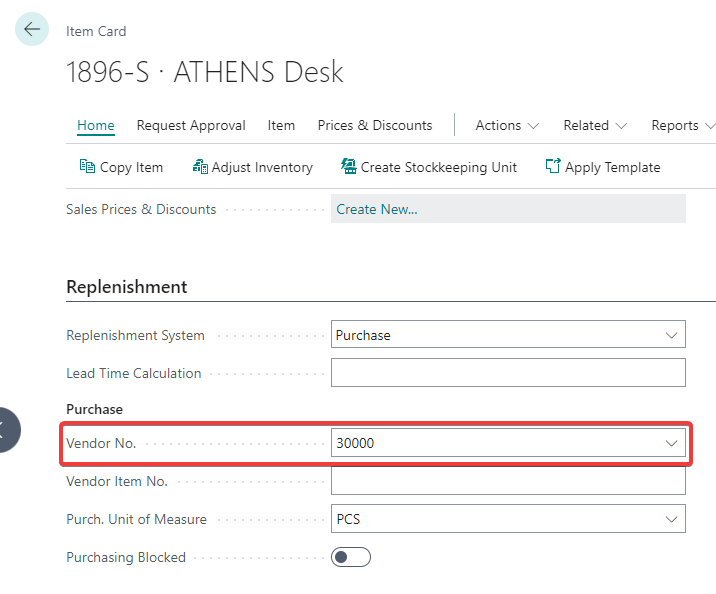Open the Prices & Discounts tab
The height and width of the screenshot is (594, 716).
tap(375, 125)
